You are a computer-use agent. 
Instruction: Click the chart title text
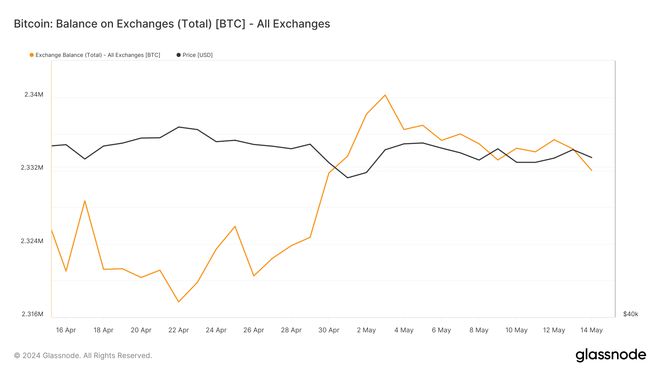coord(172,24)
